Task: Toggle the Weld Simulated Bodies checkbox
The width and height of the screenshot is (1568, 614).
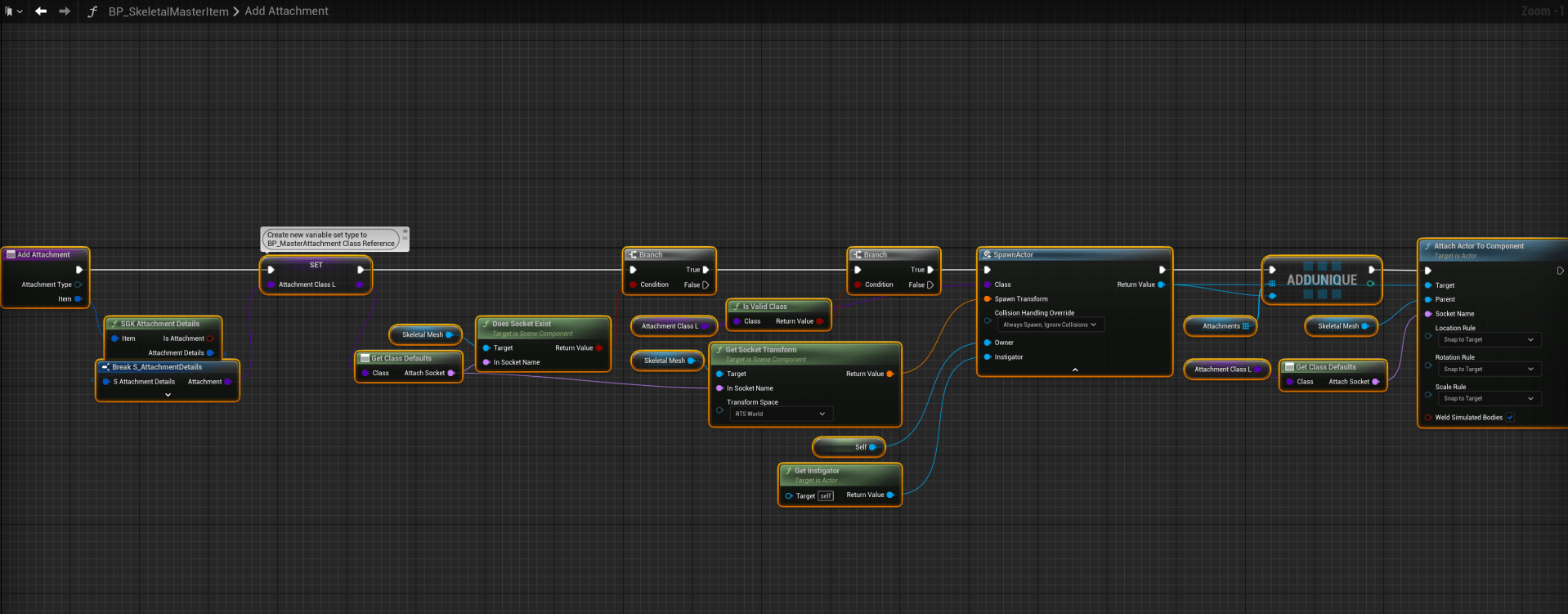Action: pyautogui.click(x=1510, y=418)
